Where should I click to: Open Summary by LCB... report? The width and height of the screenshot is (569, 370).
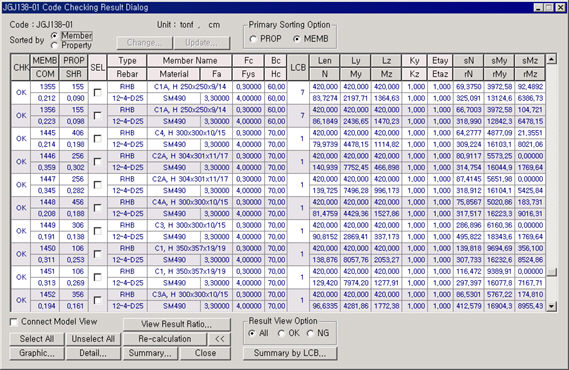[290, 353]
